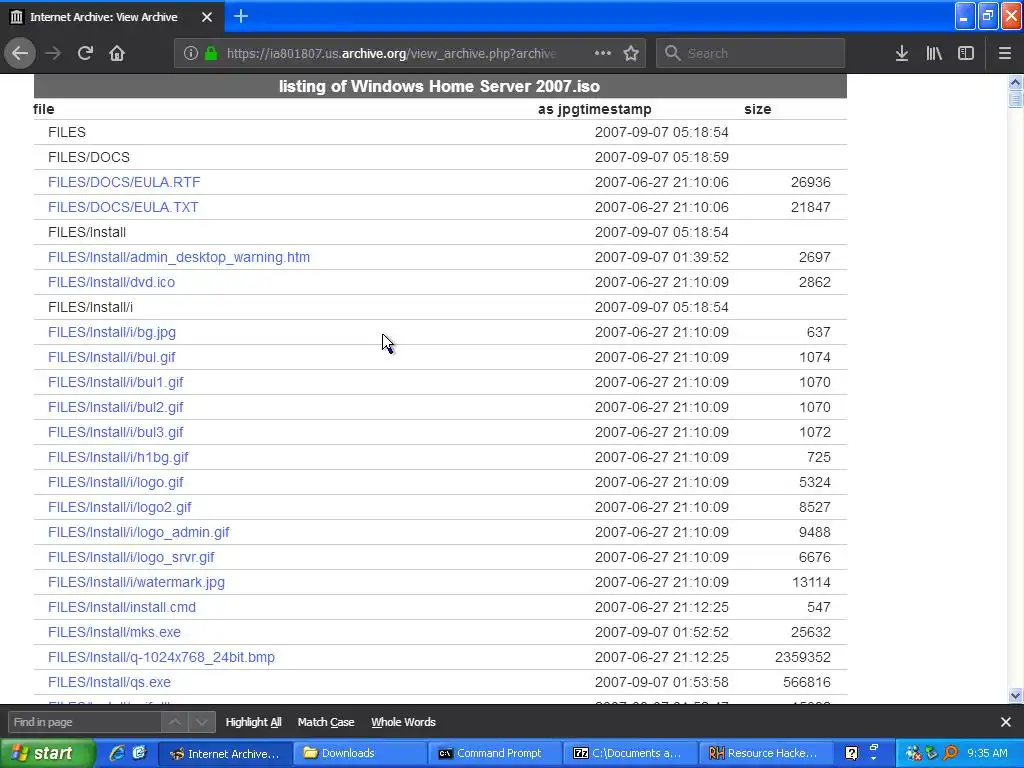Switch to 7-Zip C:\Documents taskbar button

pos(631,753)
